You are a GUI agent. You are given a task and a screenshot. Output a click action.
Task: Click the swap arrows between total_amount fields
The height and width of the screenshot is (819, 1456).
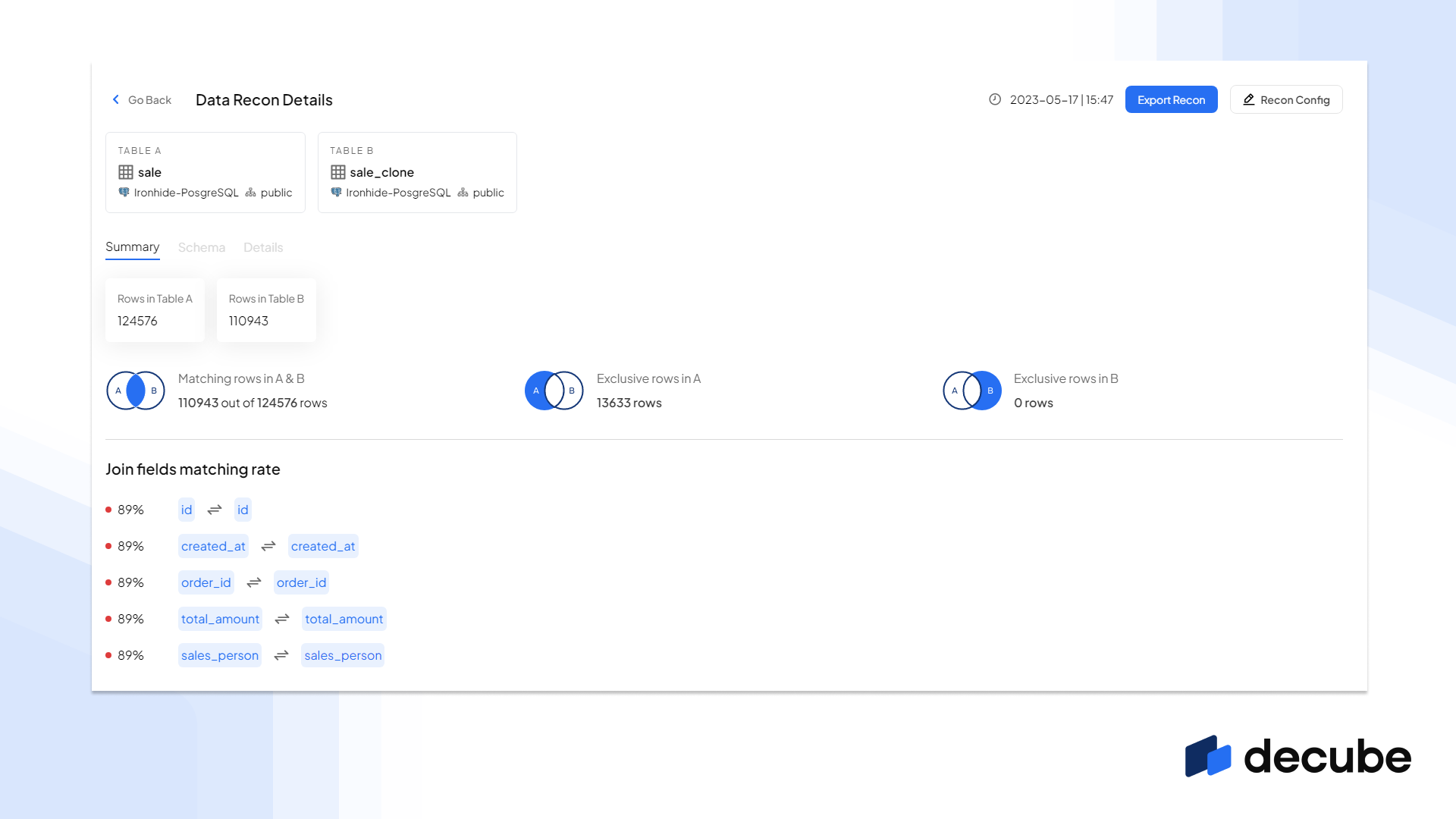pos(282,619)
